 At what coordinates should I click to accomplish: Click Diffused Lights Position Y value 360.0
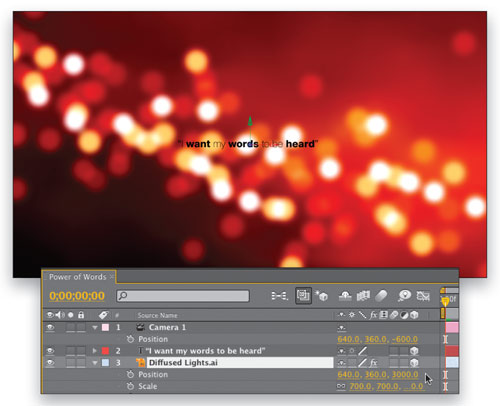pos(376,375)
